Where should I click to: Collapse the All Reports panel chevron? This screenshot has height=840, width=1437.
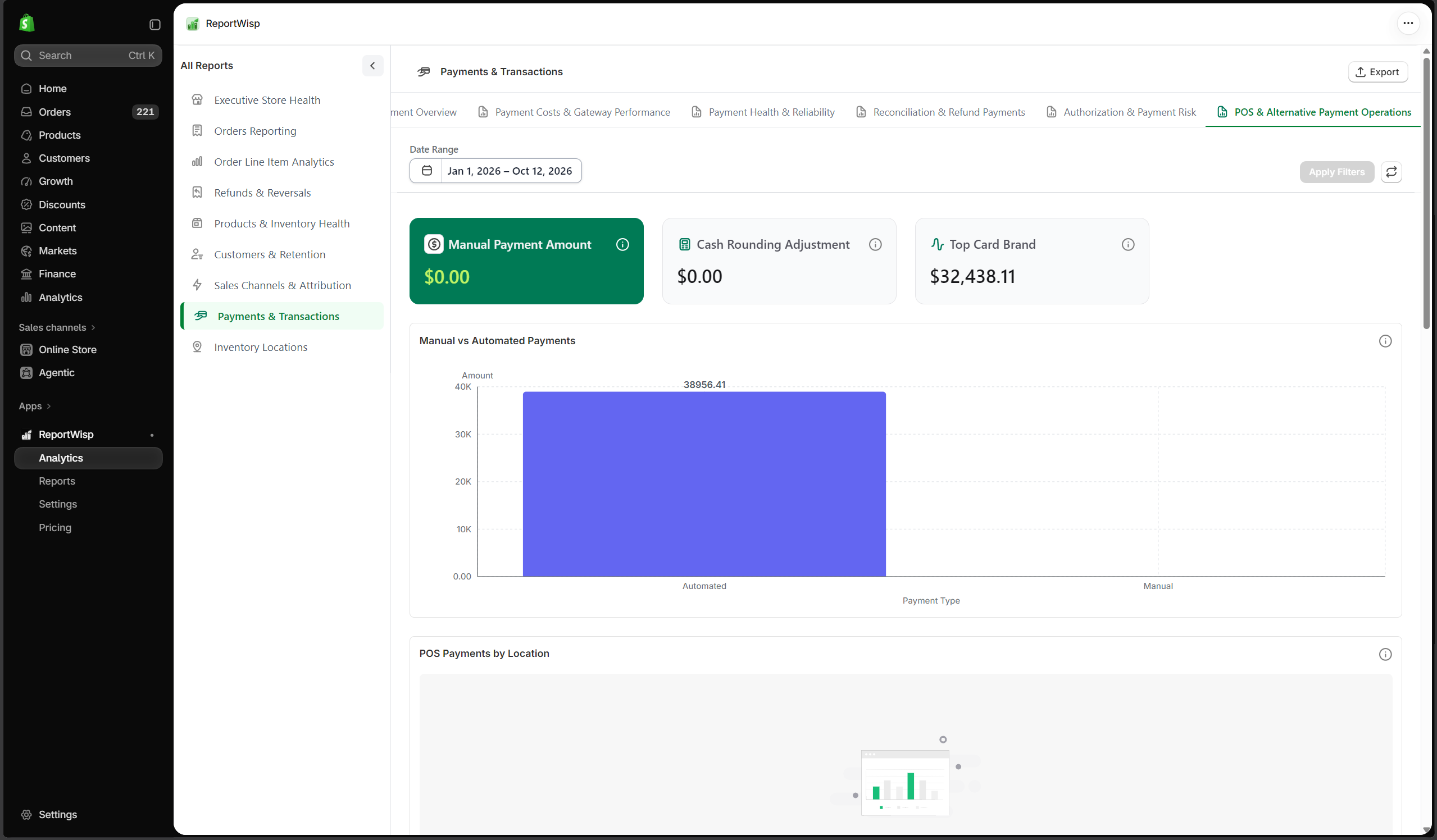click(x=372, y=66)
